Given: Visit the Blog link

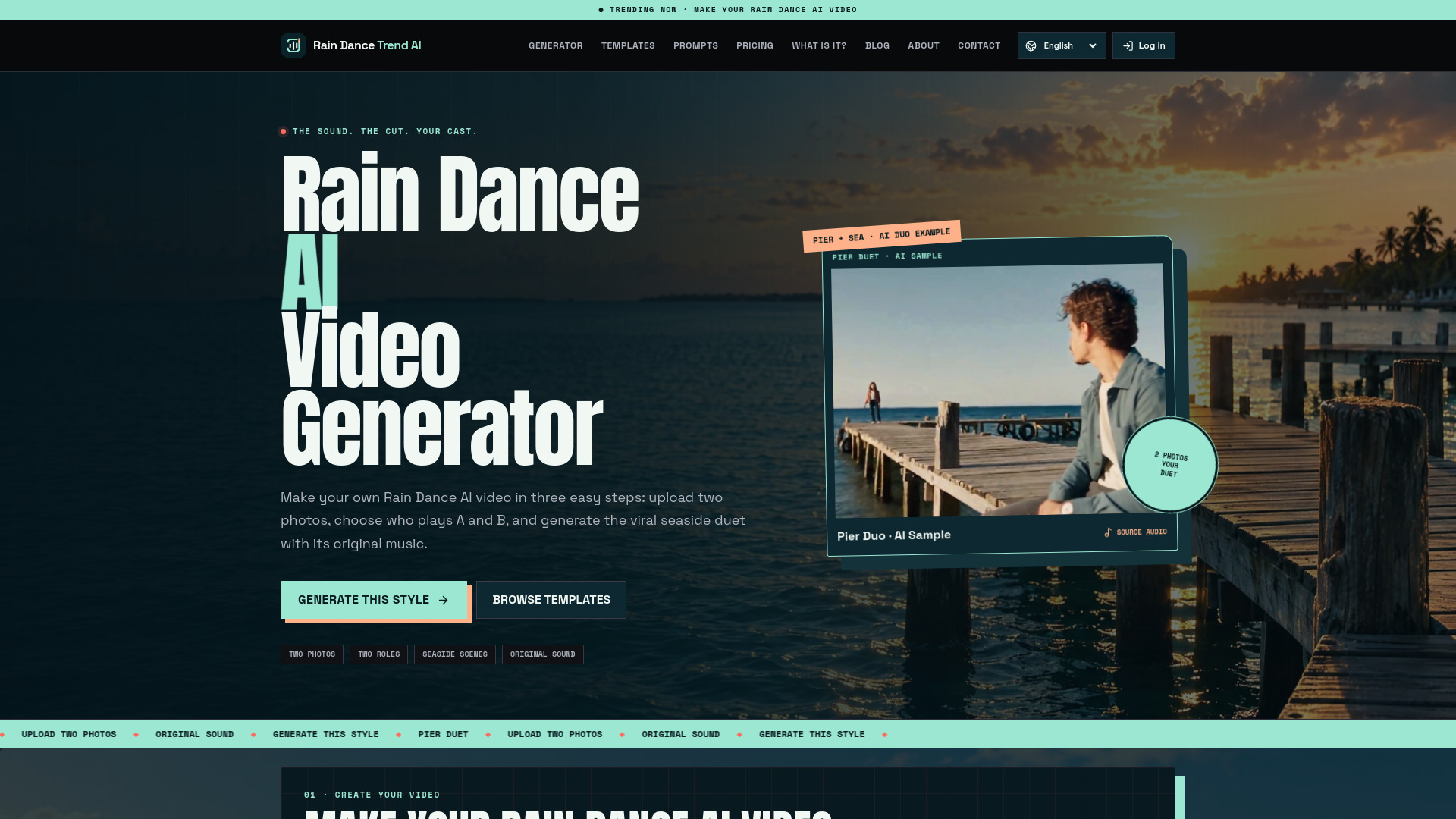Looking at the screenshot, I should [x=877, y=45].
